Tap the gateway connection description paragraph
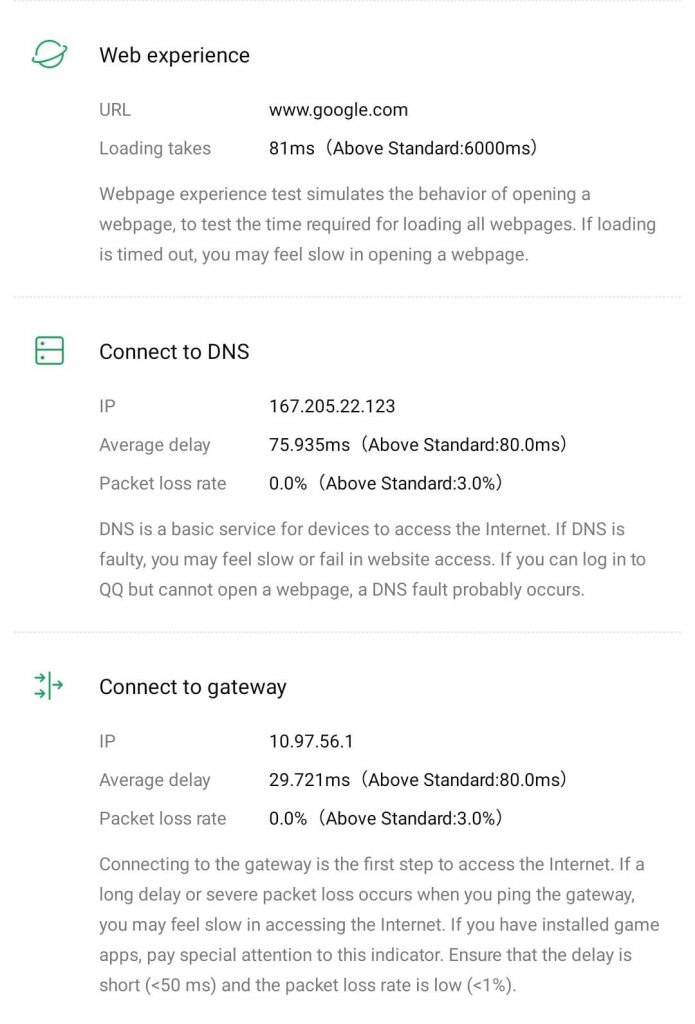 tap(378, 925)
